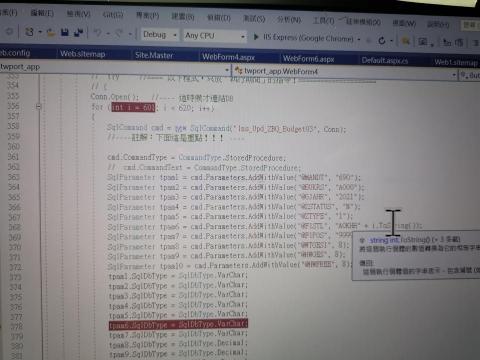Screen dimensions: 480x360
Task: Click the SqlCommand cmd declaration line
Action: pyautogui.click(x=227, y=128)
